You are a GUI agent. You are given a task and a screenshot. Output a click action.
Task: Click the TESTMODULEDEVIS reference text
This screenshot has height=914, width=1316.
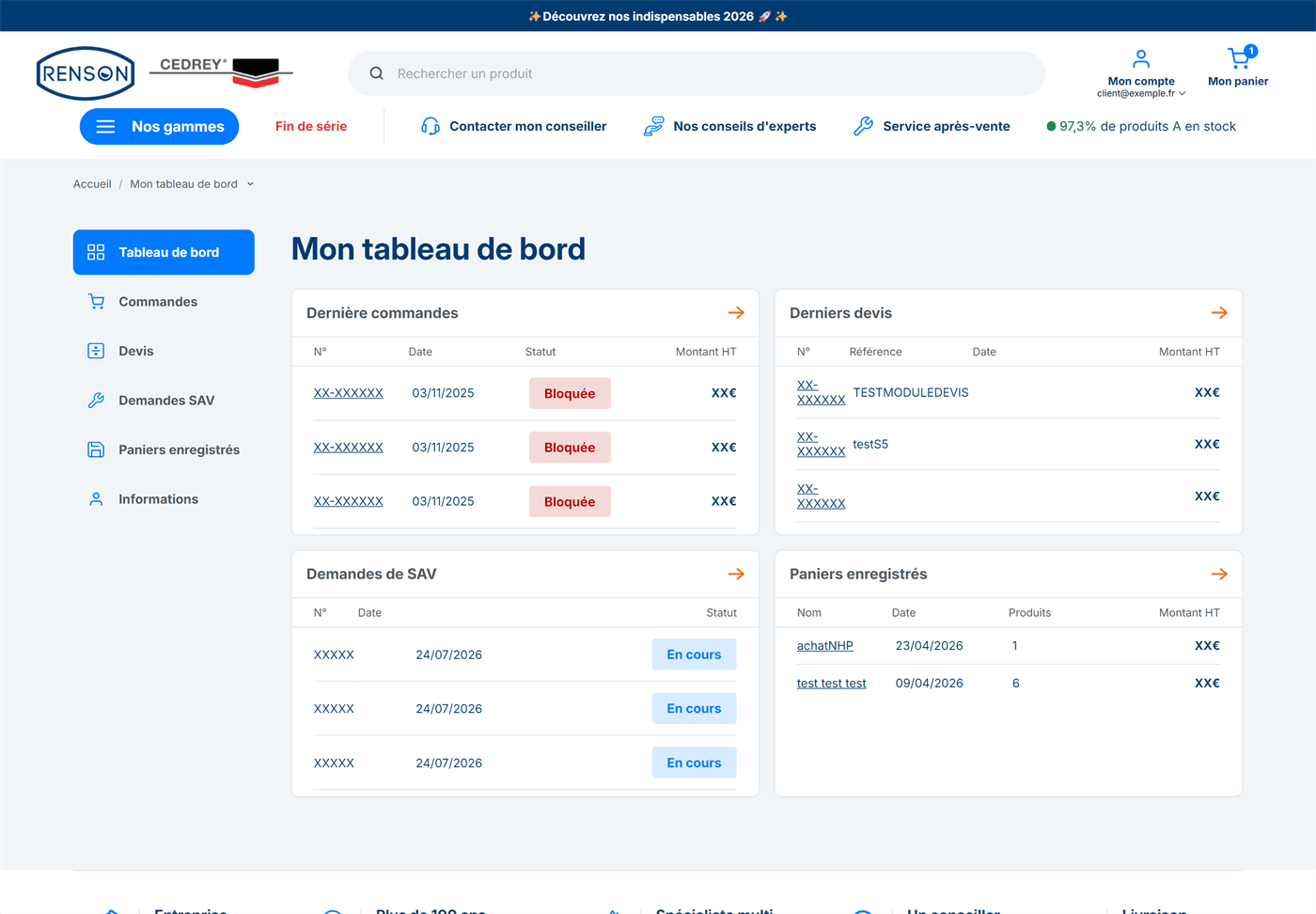911,392
